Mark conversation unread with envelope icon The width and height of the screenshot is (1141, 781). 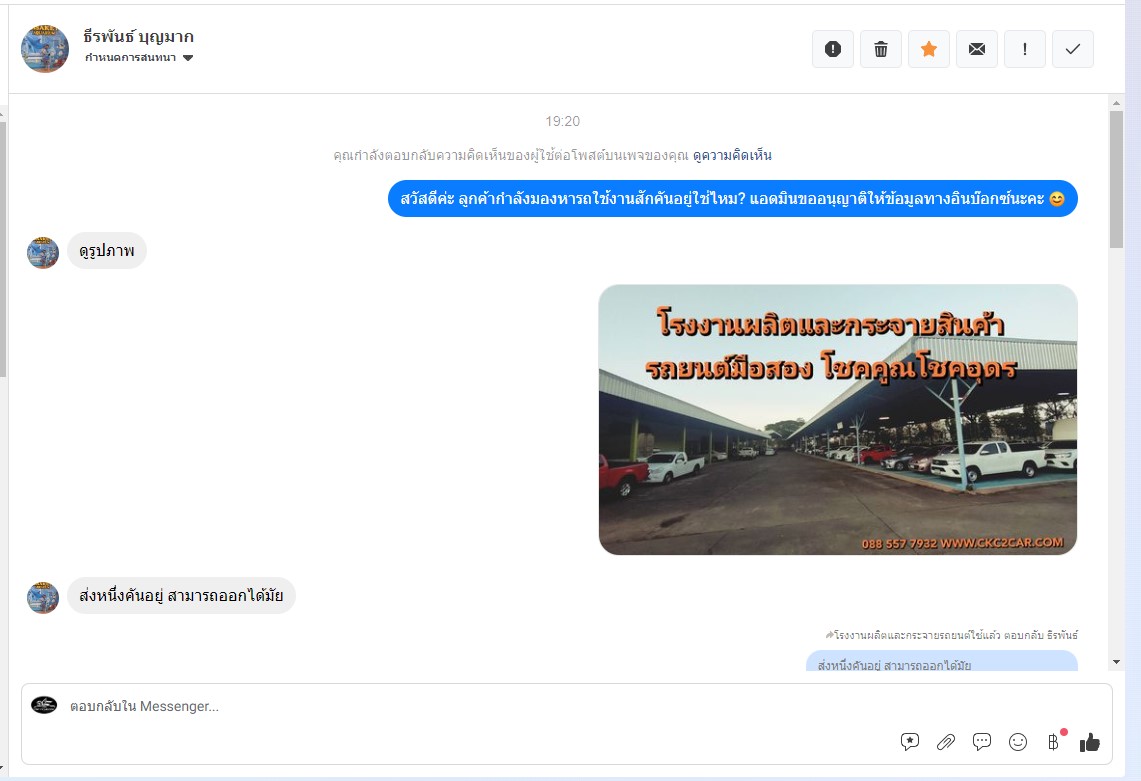click(x=977, y=49)
